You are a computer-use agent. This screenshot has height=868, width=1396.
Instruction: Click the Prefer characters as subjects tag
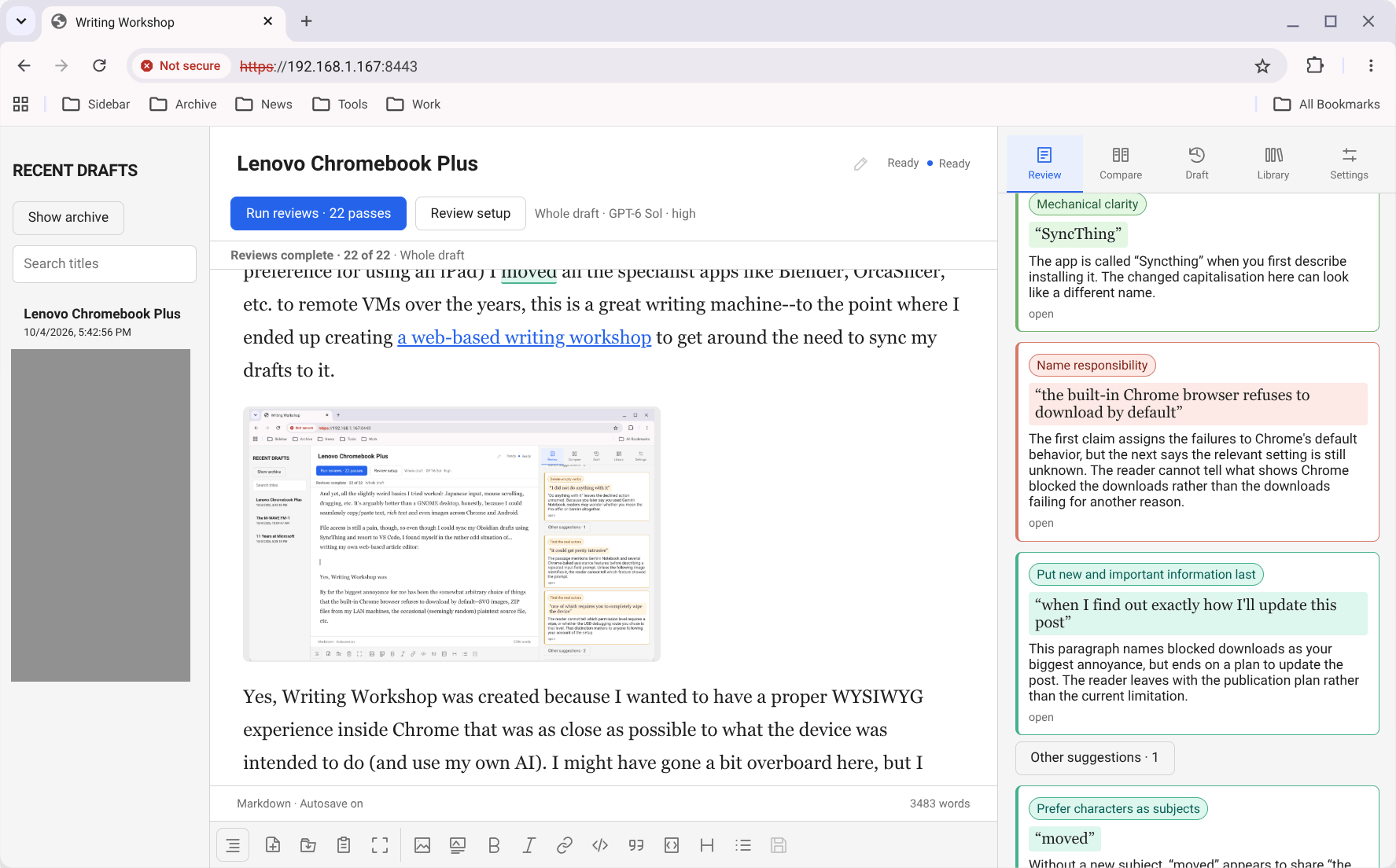pos(1118,809)
